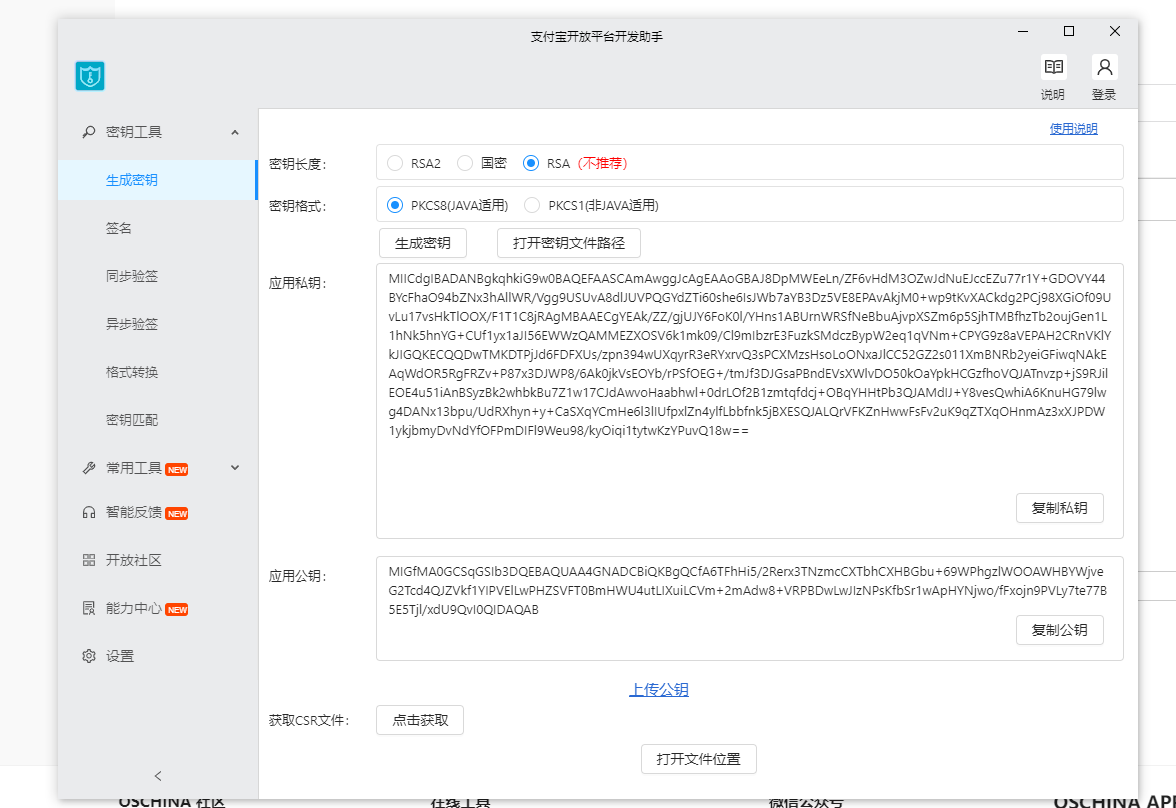The height and width of the screenshot is (808, 1176).
Task: Click the 复制私钥 button
Action: (x=1060, y=508)
